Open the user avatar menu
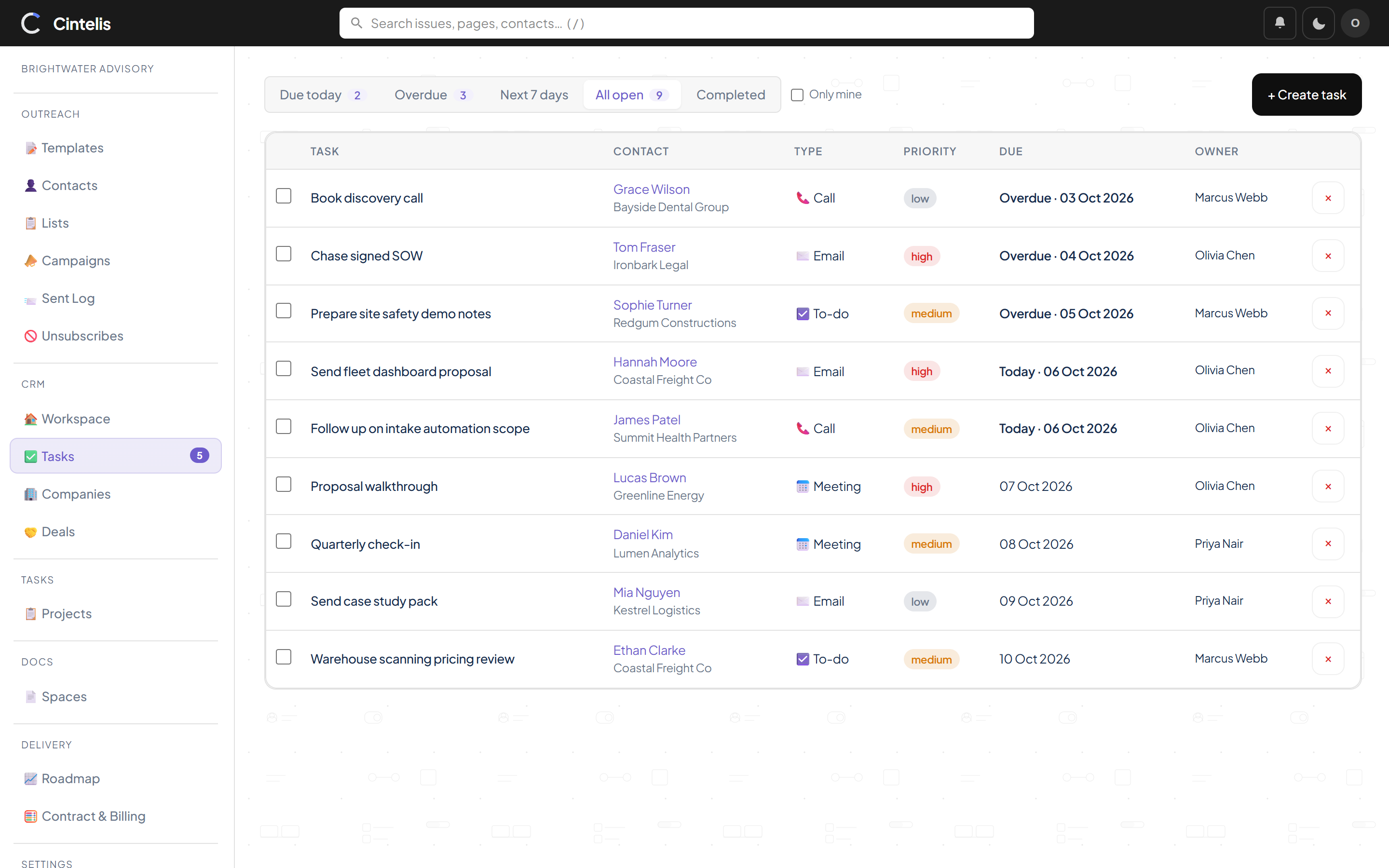The image size is (1389, 868). click(x=1355, y=23)
